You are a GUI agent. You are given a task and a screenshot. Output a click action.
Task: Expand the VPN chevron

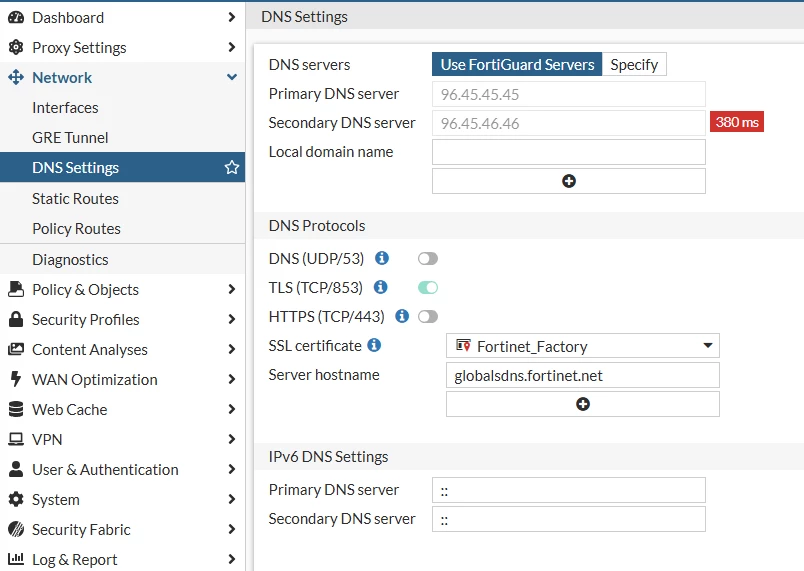tap(232, 439)
